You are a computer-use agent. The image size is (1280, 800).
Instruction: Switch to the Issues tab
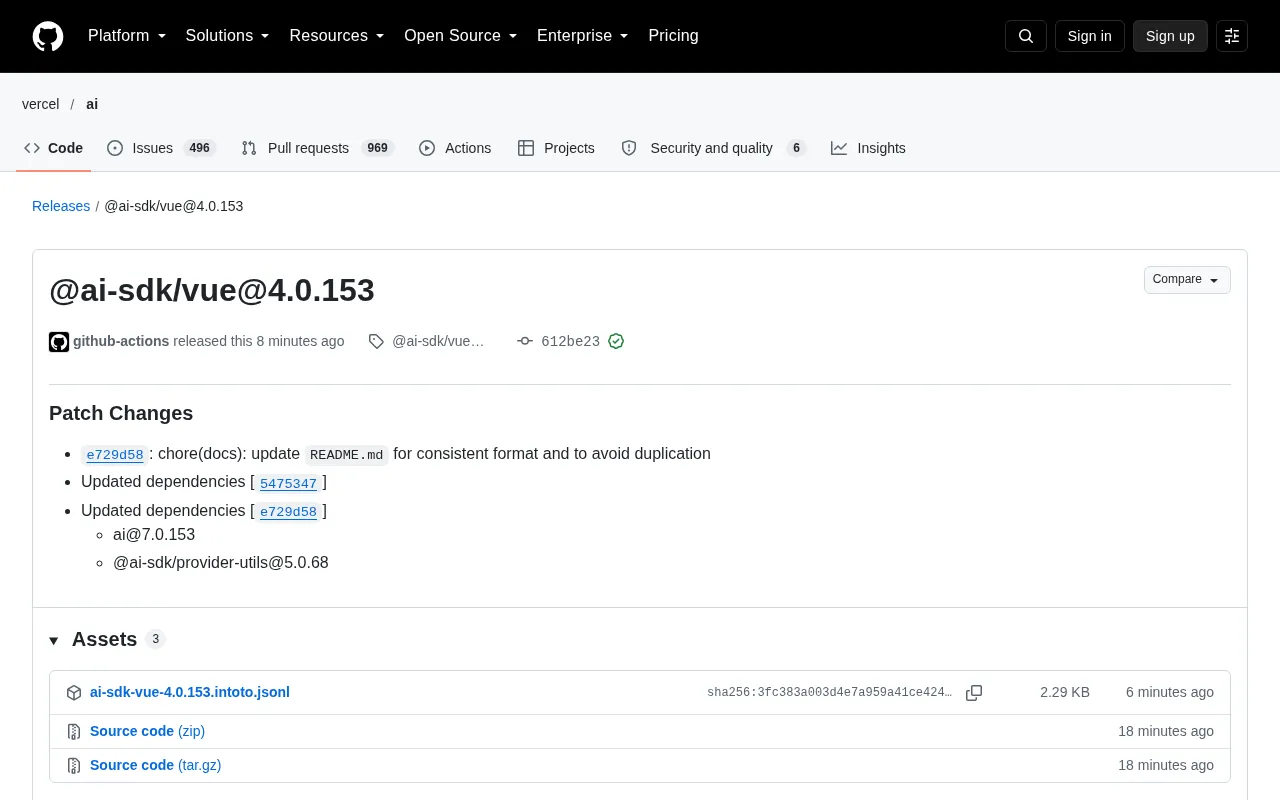click(162, 148)
